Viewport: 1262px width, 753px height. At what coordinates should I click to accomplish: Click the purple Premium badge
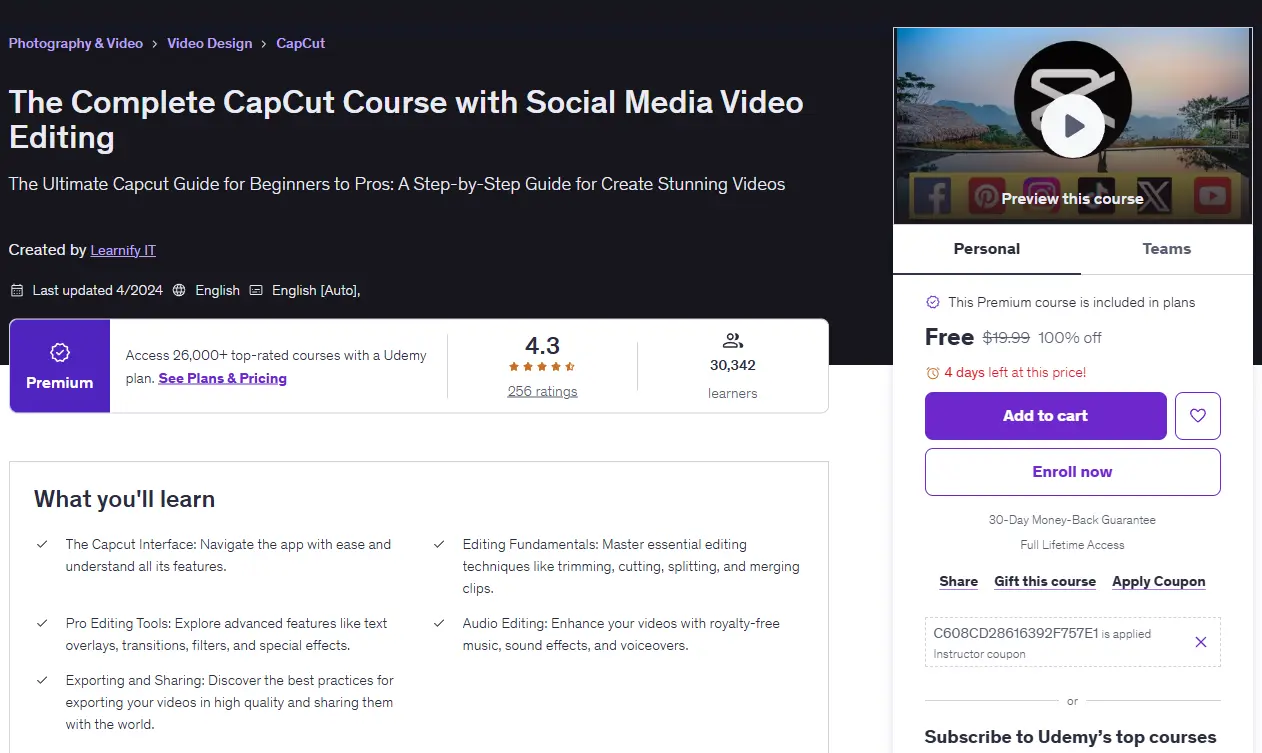(60, 366)
